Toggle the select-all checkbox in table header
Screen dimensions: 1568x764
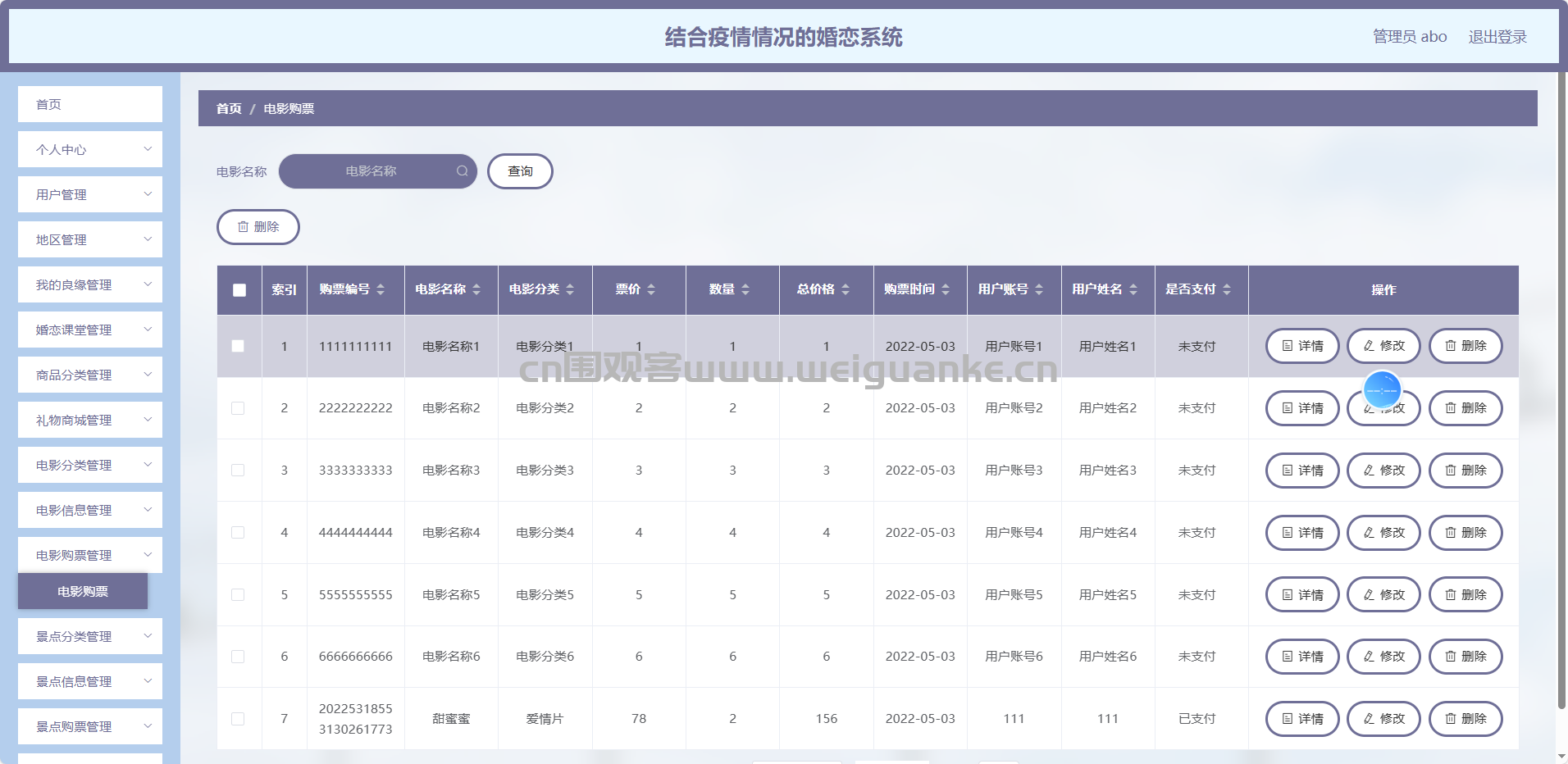[x=239, y=290]
